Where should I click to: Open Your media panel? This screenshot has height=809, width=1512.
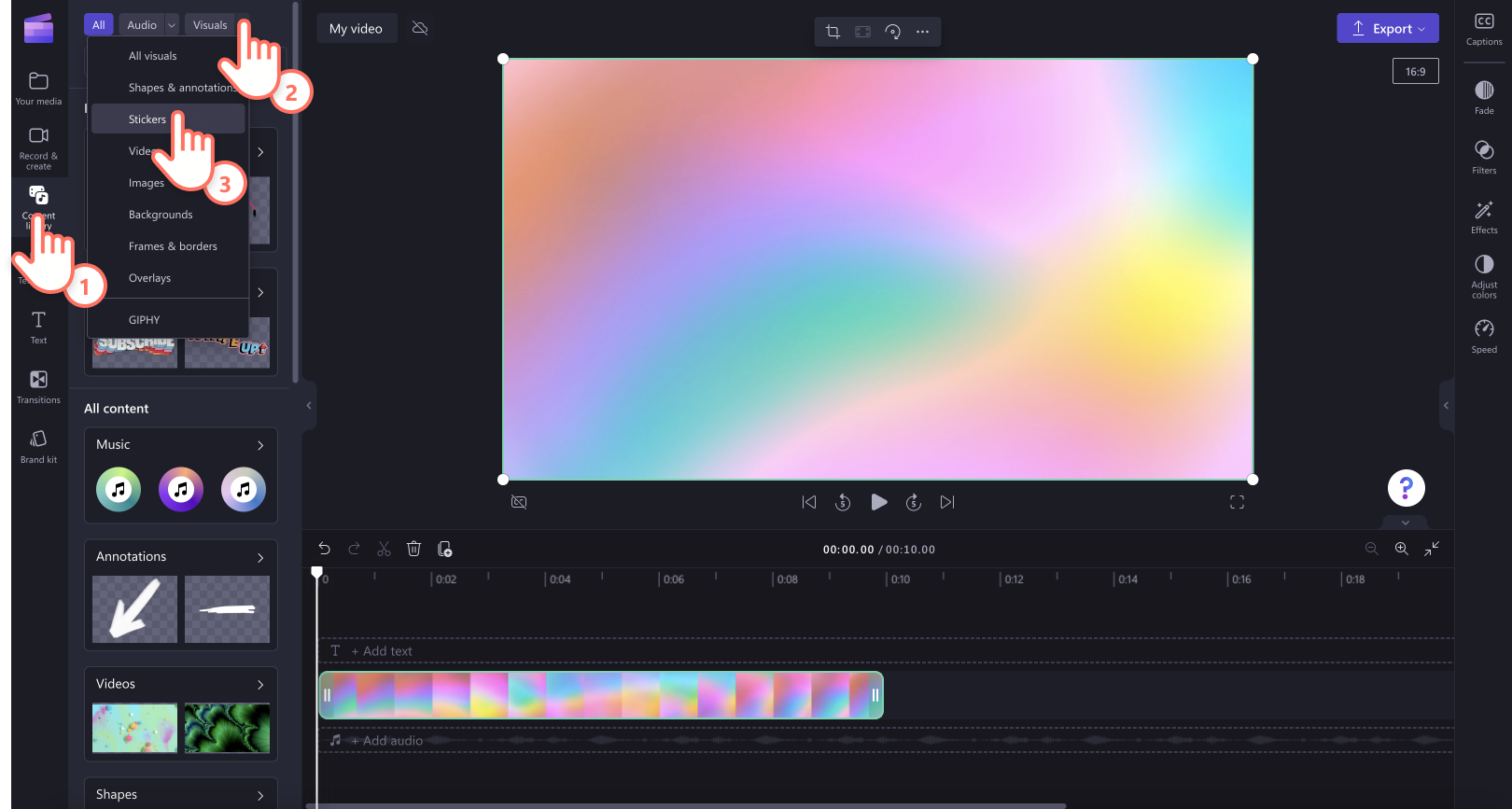pyautogui.click(x=38, y=88)
